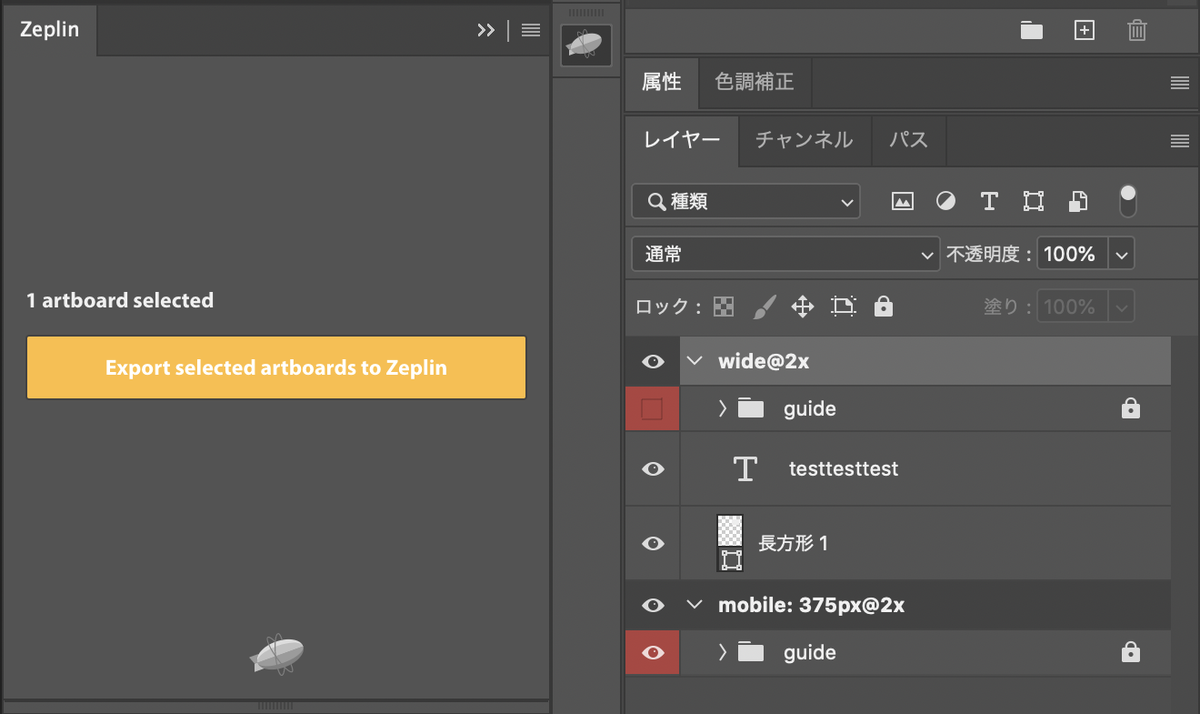Hide the wide@2x artboard group

coord(652,361)
